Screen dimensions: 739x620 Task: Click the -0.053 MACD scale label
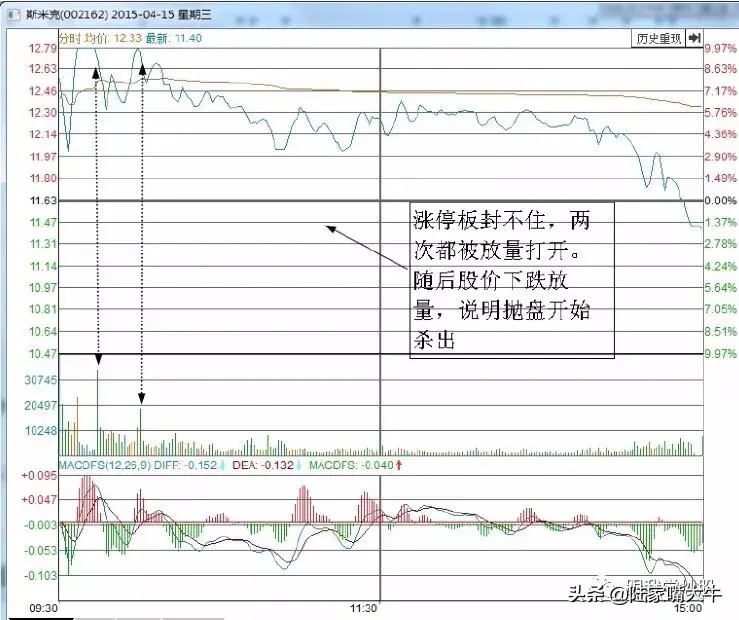(x=41, y=551)
